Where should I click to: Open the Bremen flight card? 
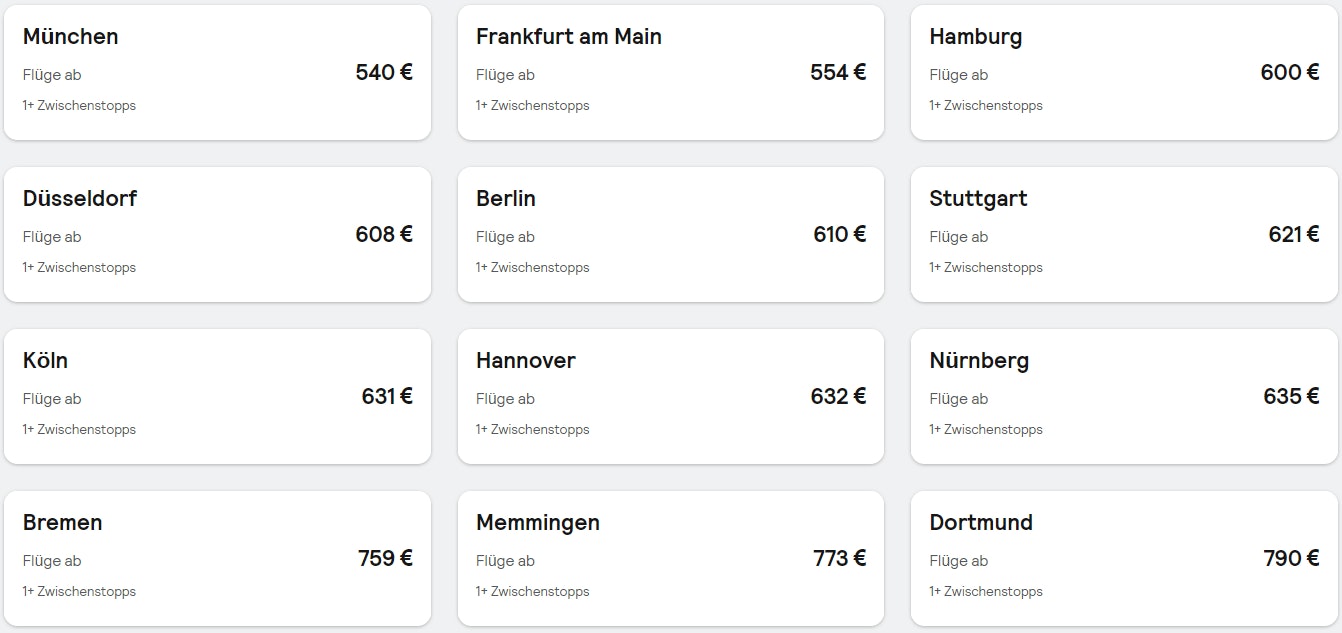coord(217,556)
